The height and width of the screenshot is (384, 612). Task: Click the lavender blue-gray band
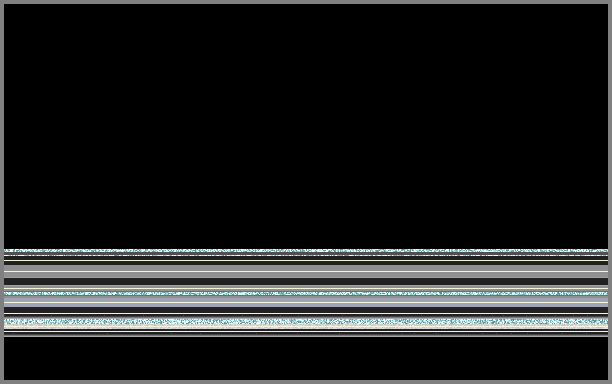(x=306, y=302)
